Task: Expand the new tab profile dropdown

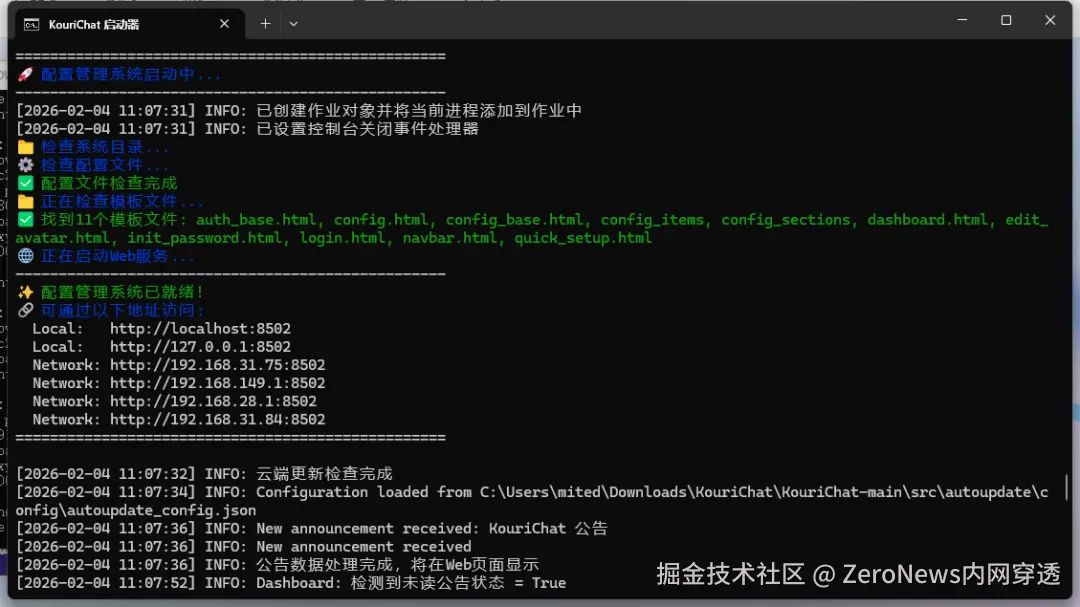Action: pos(293,23)
